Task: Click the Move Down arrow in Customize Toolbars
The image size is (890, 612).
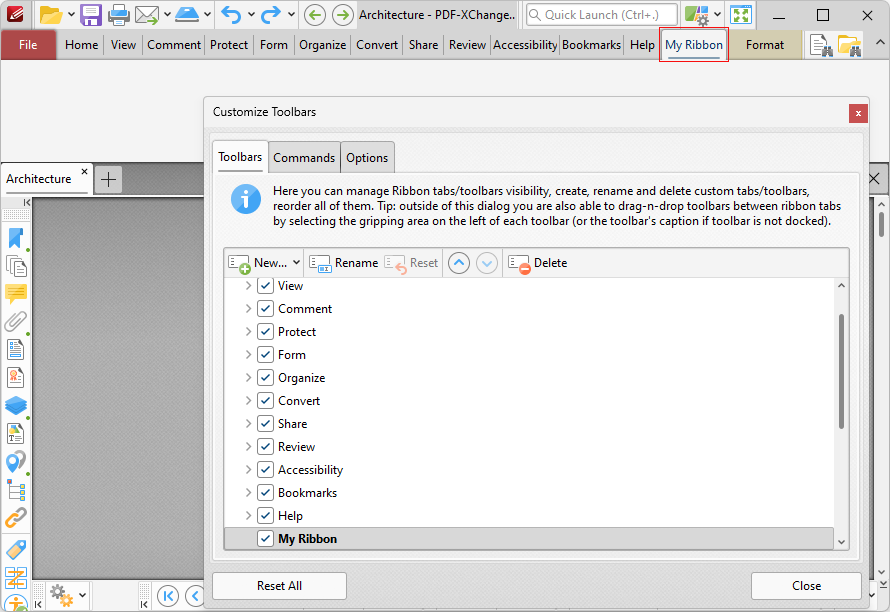Action: tap(486, 263)
